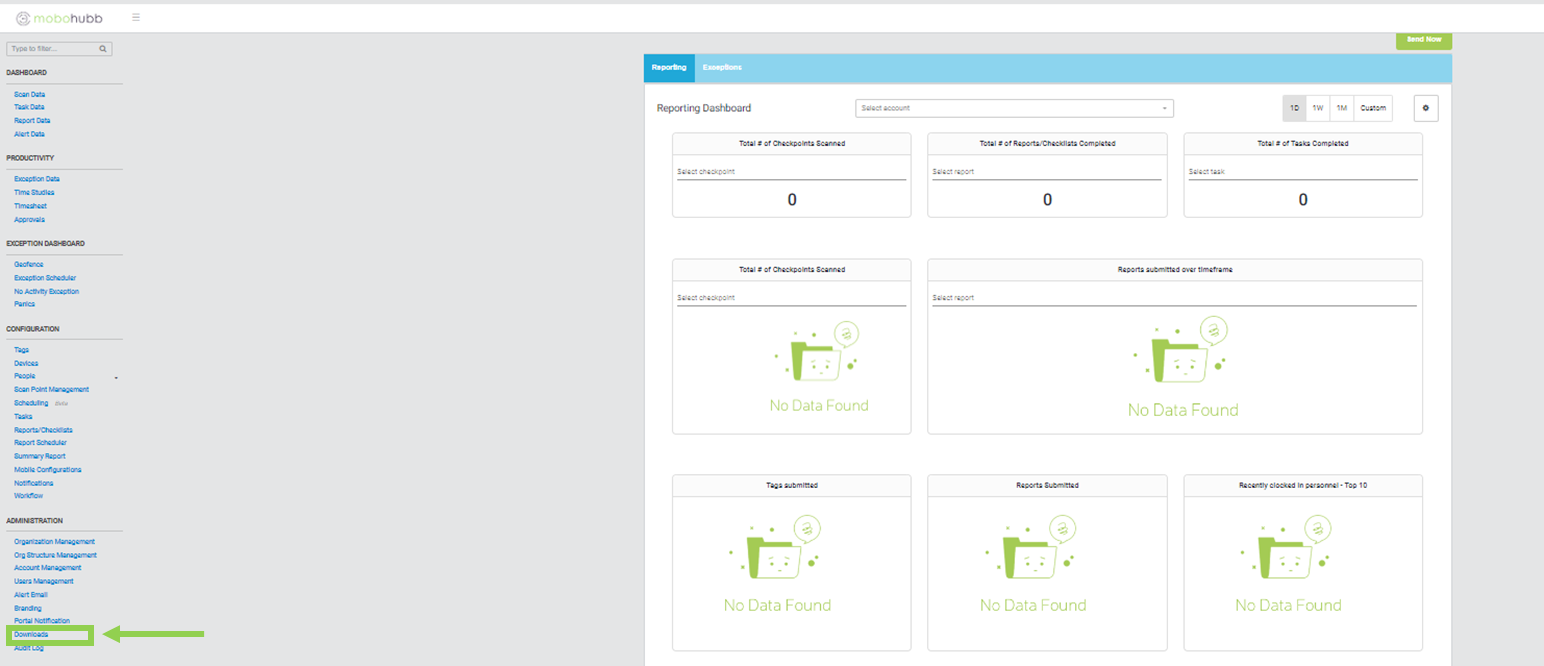Select the Reporting tab
This screenshot has height=666, width=1544.
click(x=669, y=68)
